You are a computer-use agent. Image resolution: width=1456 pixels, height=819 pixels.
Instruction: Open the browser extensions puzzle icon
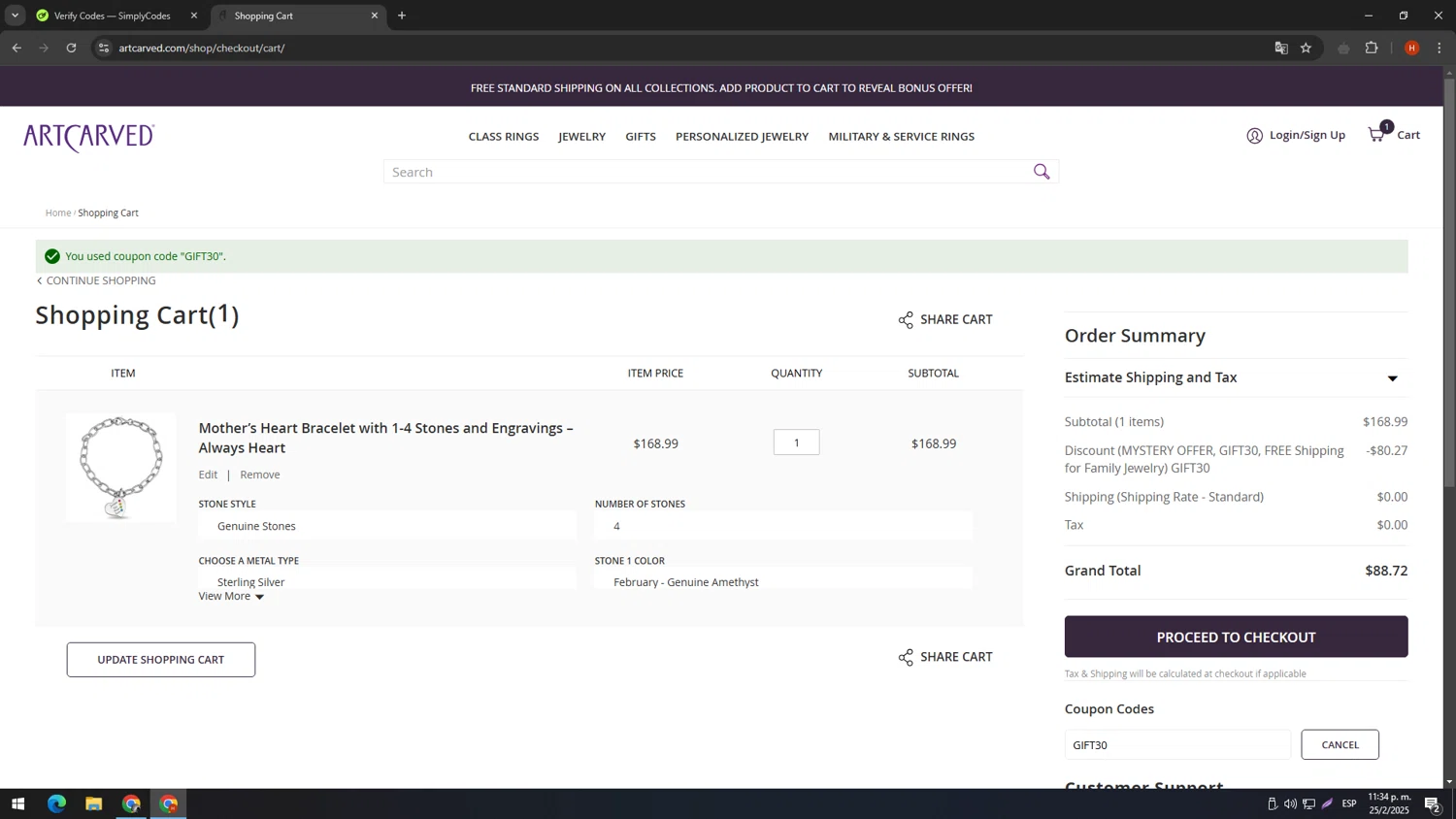point(1372,48)
